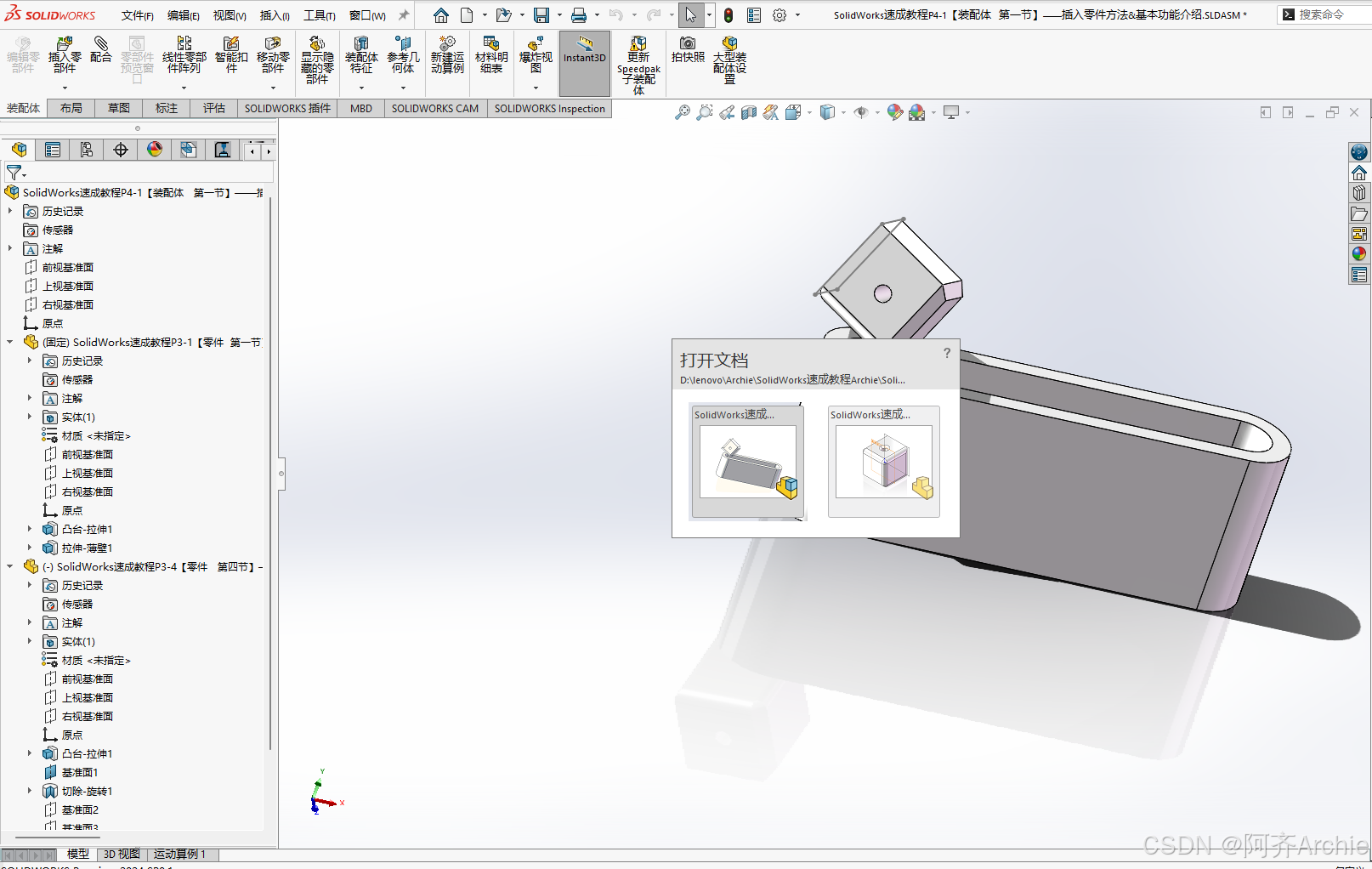Switch to the 评估 tab
The width and height of the screenshot is (1372, 869).
pos(214,108)
